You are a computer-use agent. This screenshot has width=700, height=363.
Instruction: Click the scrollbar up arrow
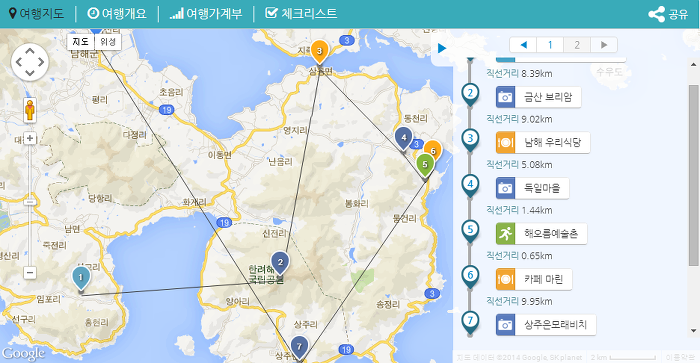point(693,65)
